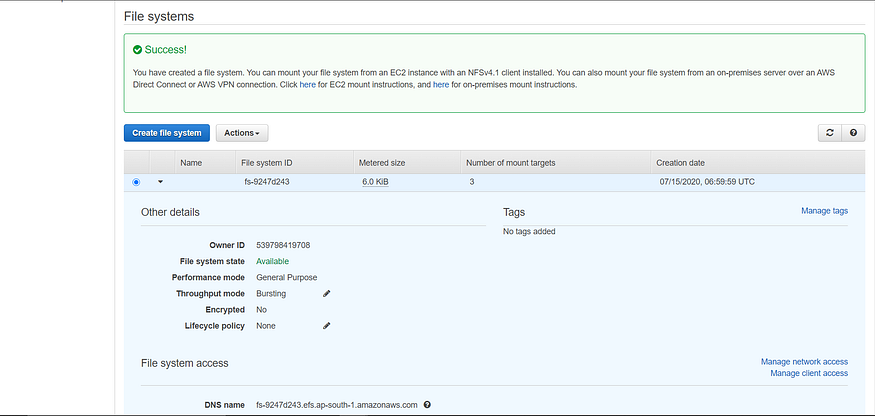Click the refresh file systems icon
Viewport: 875px width, 416px height.
coord(830,133)
